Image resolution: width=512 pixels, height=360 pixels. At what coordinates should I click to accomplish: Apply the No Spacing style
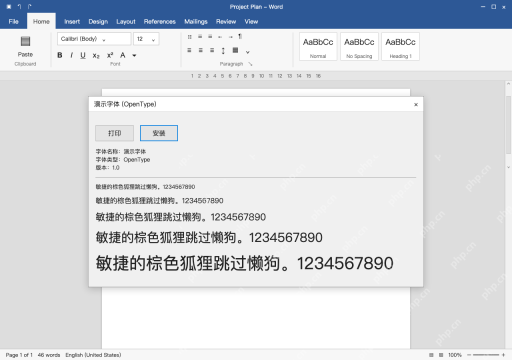click(x=359, y=47)
